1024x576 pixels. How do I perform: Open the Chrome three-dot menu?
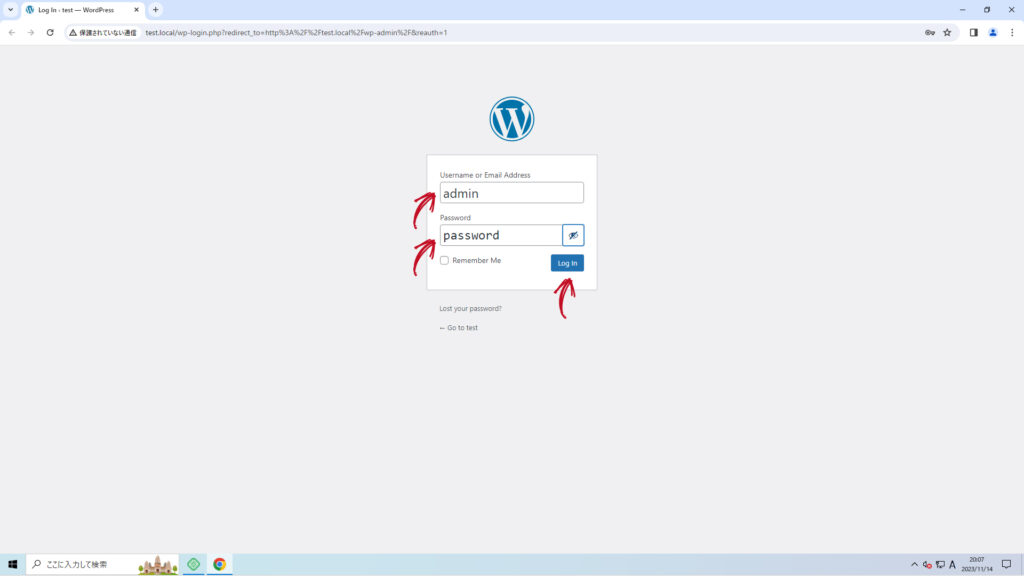[1012, 33]
